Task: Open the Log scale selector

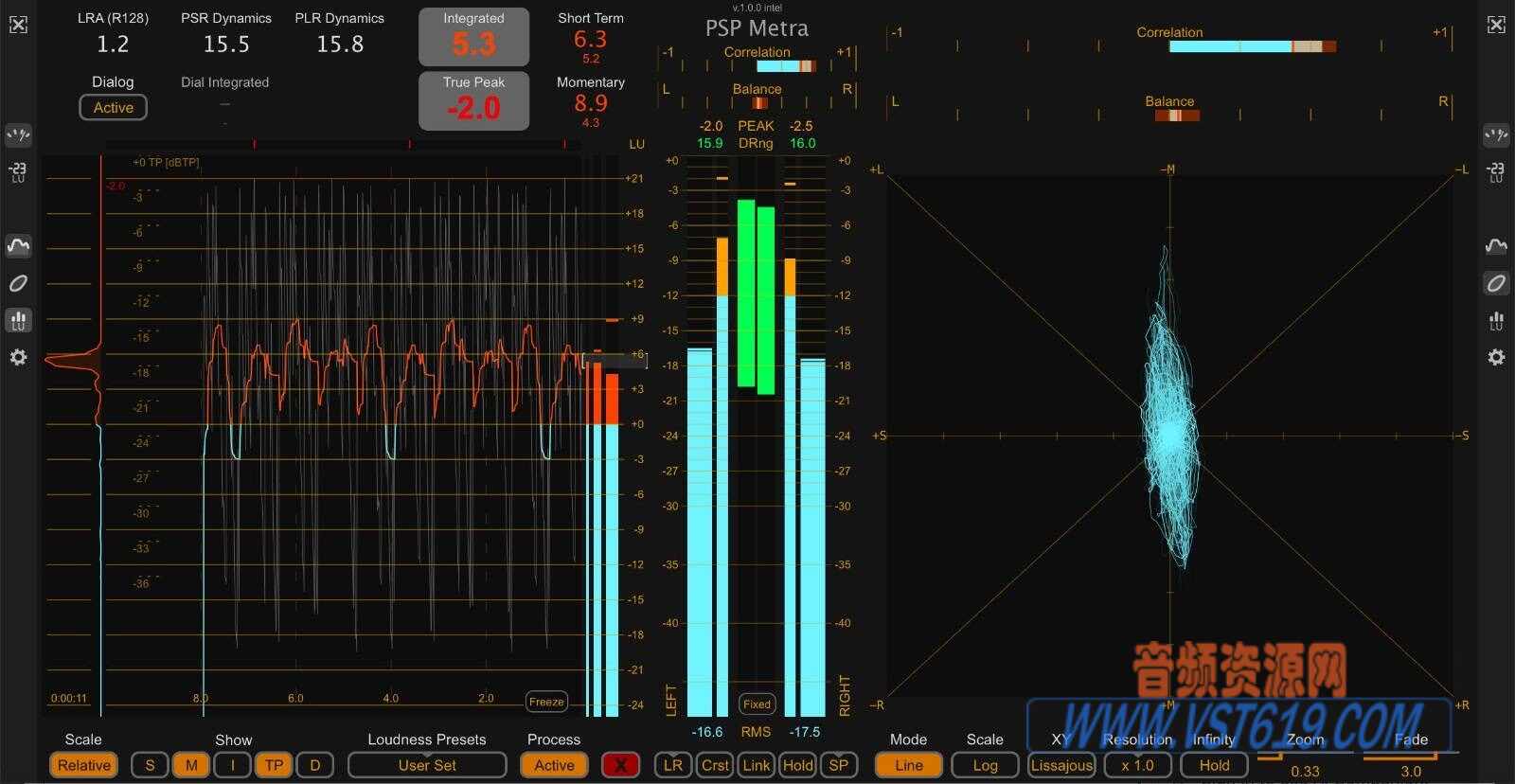Action: click(x=985, y=765)
